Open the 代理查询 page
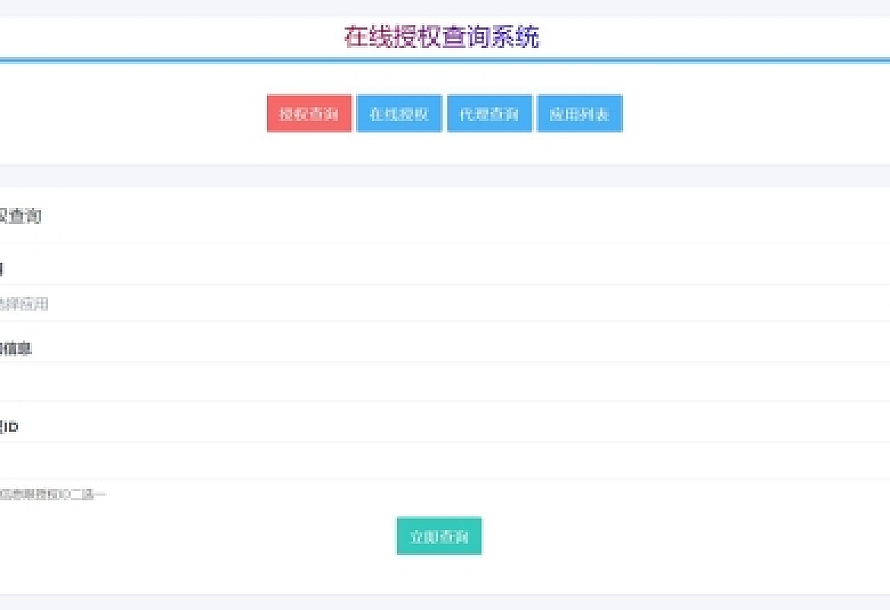The height and width of the screenshot is (610, 890). 489,113
